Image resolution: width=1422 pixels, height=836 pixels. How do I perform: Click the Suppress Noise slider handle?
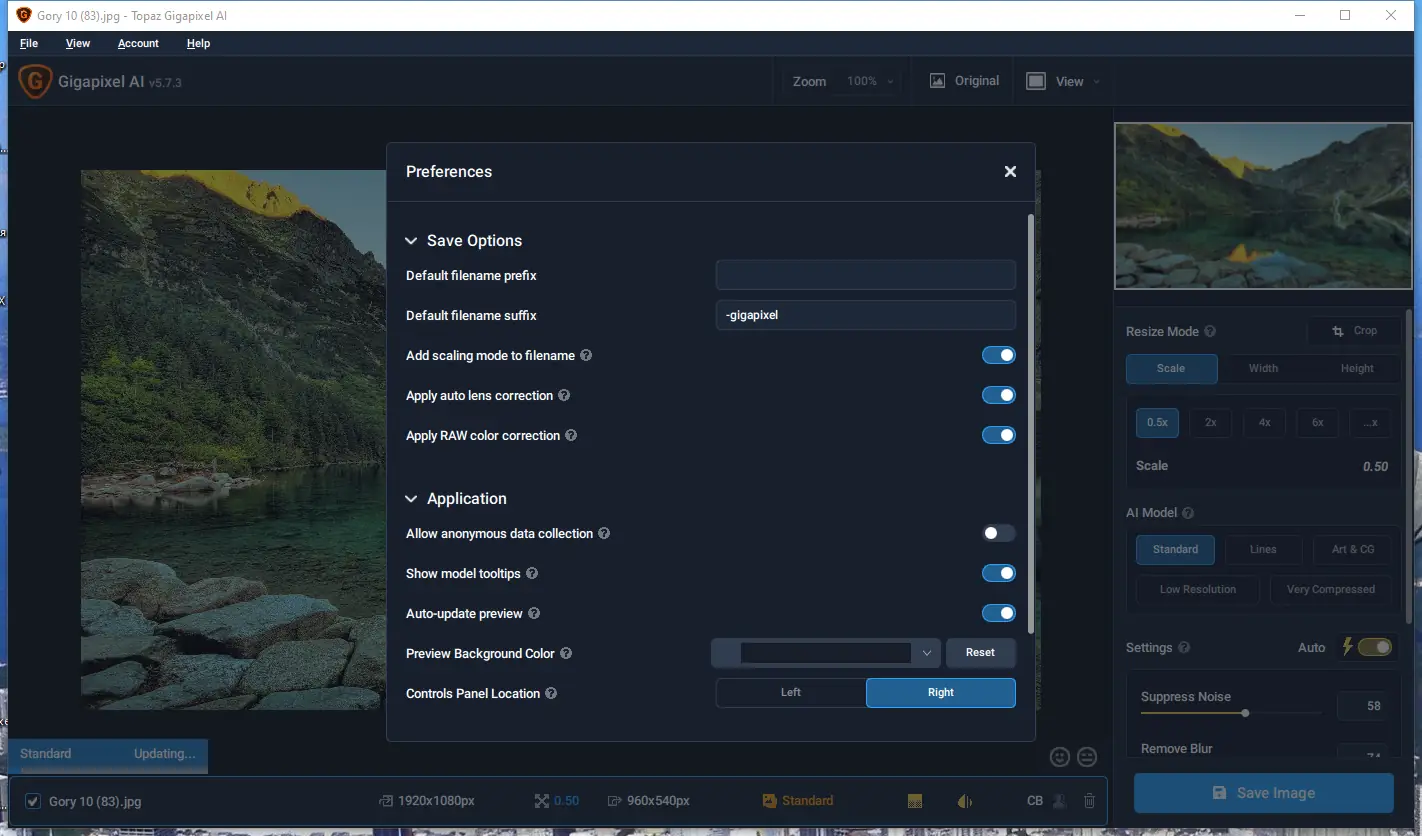tap(1245, 713)
